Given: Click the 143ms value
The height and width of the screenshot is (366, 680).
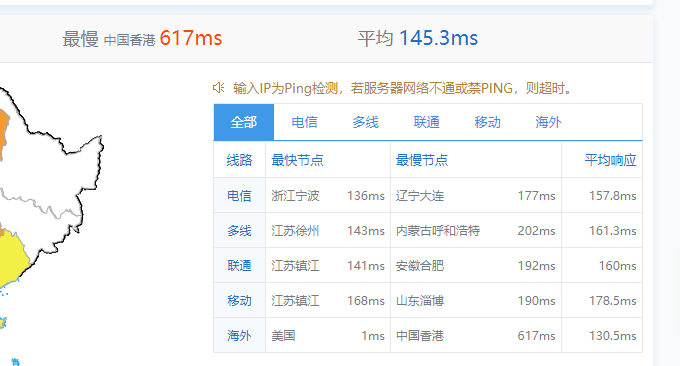Looking at the screenshot, I should 366,231.
